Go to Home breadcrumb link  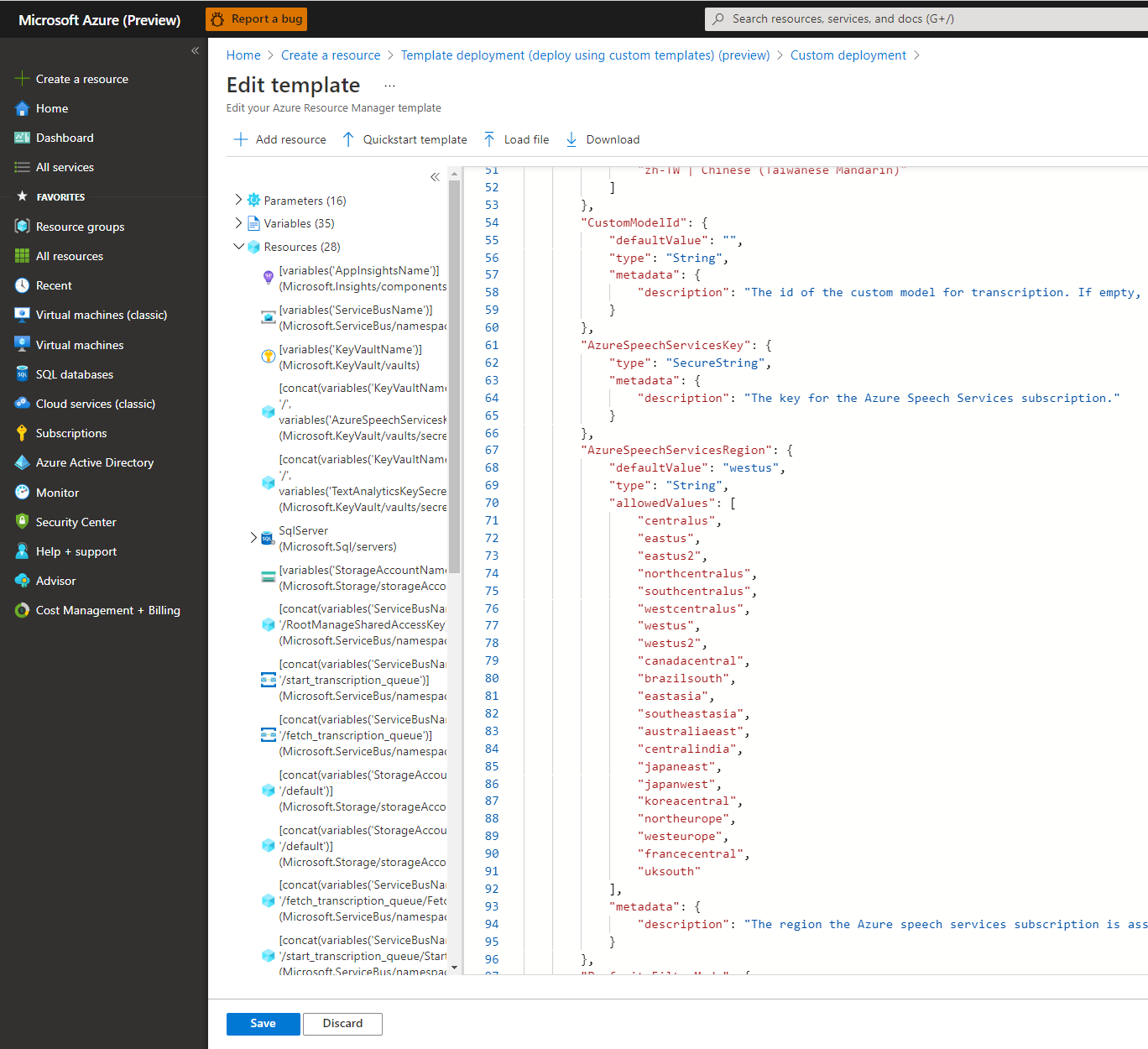pos(243,55)
